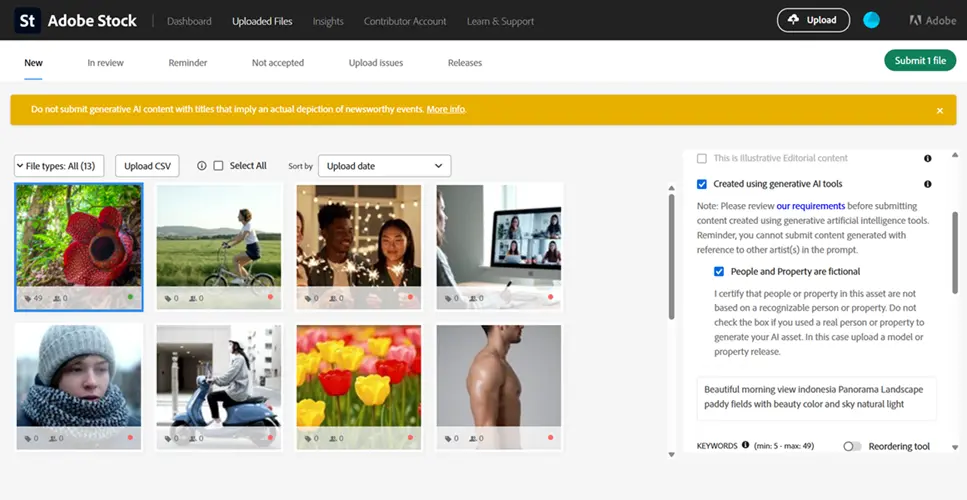Click keyword tag icon on the sparklers couple thumbnail
The height and width of the screenshot is (500, 967).
(308, 298)
